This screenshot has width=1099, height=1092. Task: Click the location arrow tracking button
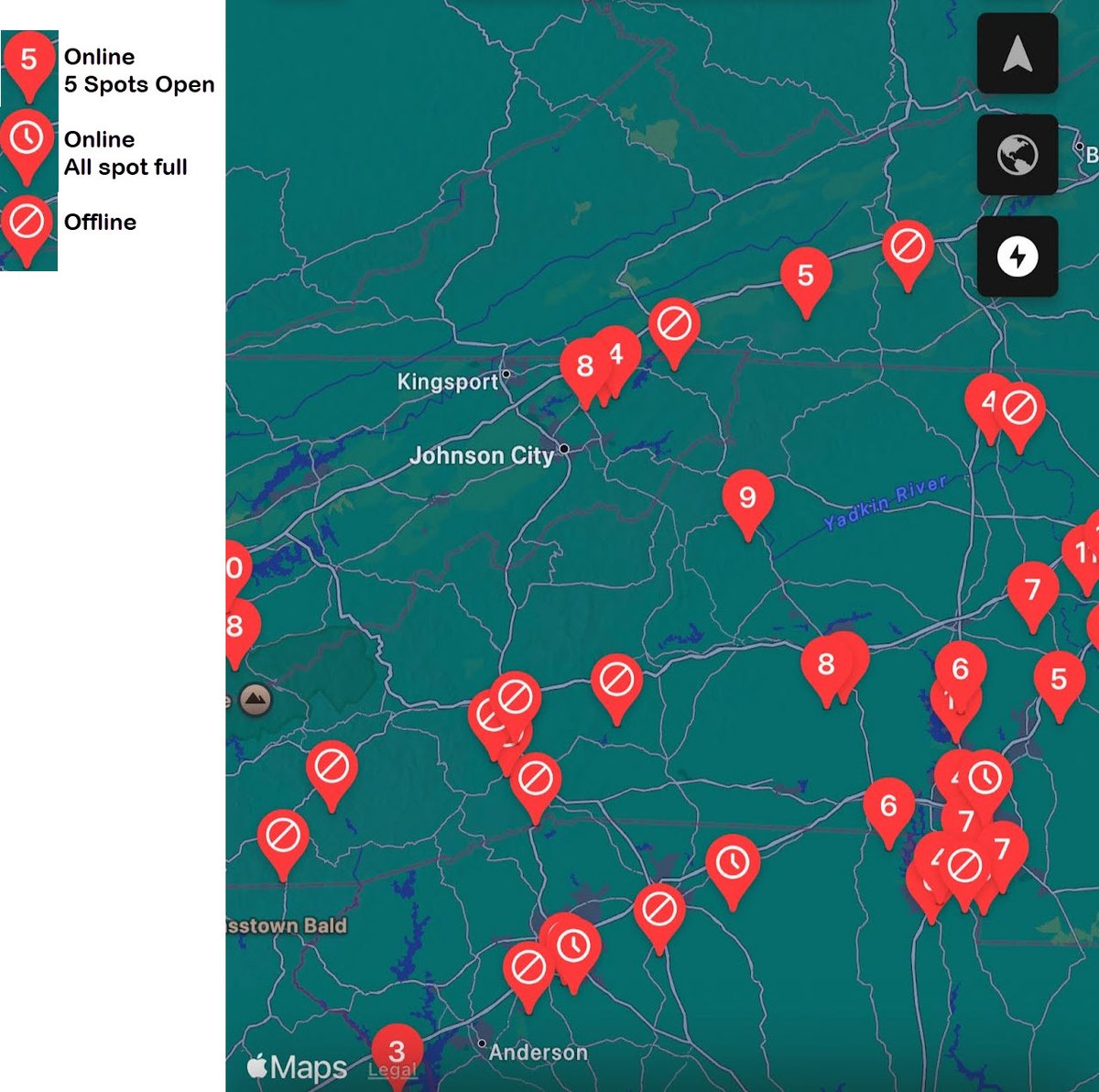click(1017, 54)
